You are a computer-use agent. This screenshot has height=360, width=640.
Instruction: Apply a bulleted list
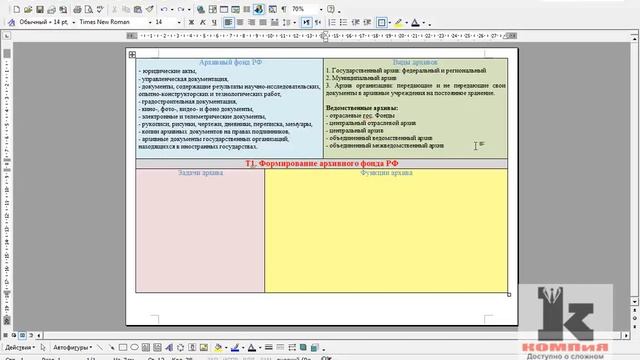pos(343,22)
